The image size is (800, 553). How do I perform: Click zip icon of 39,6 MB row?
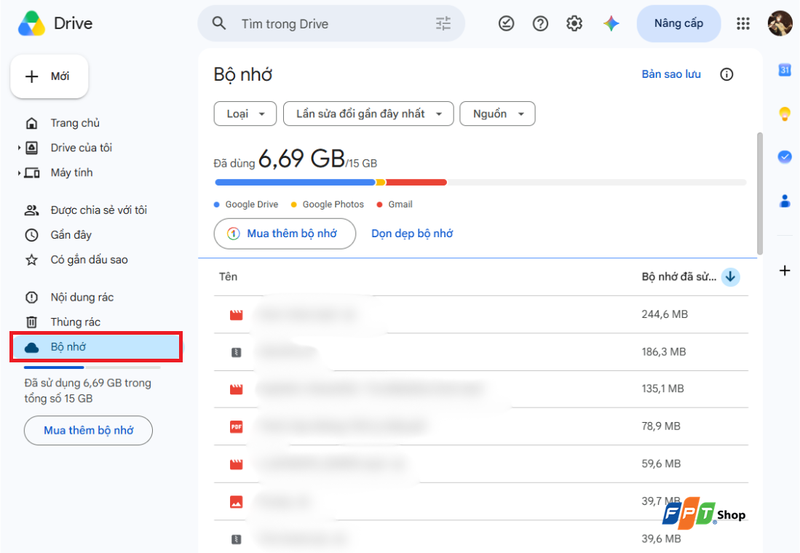point(236,539)
